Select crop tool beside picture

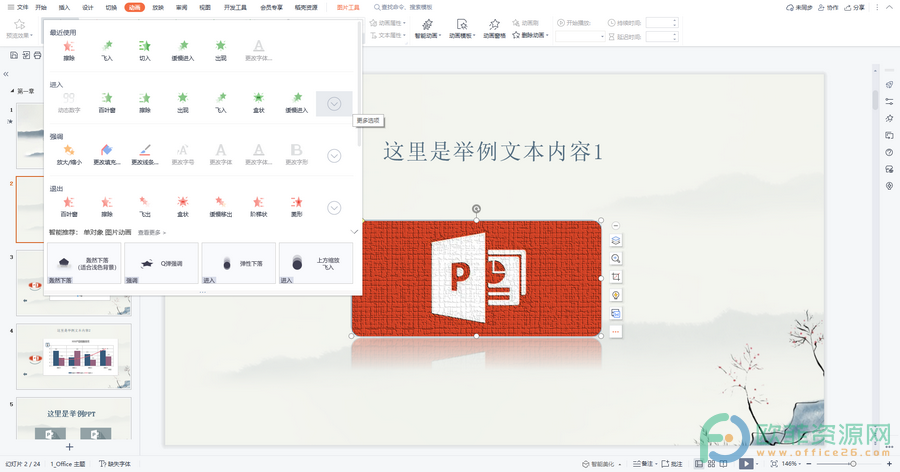click(616, 277)
